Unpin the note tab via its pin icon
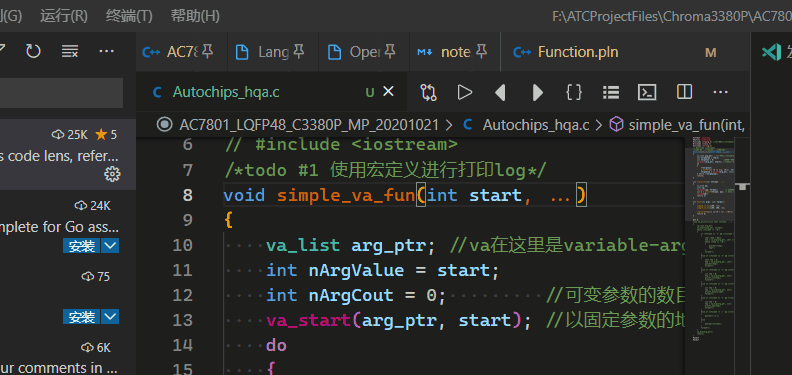 click(x=481, y=51)
